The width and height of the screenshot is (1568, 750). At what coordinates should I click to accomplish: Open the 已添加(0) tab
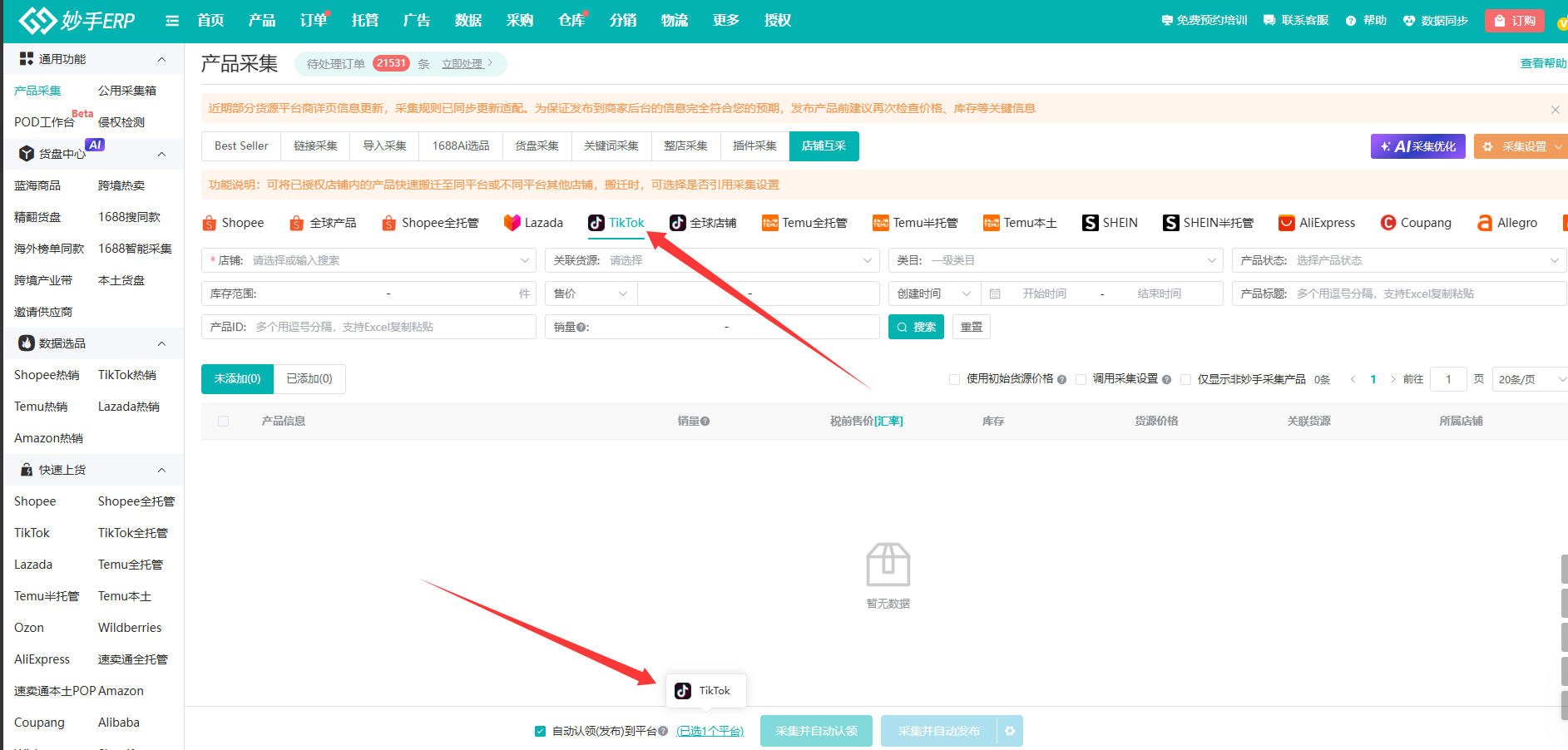(309, 379)
